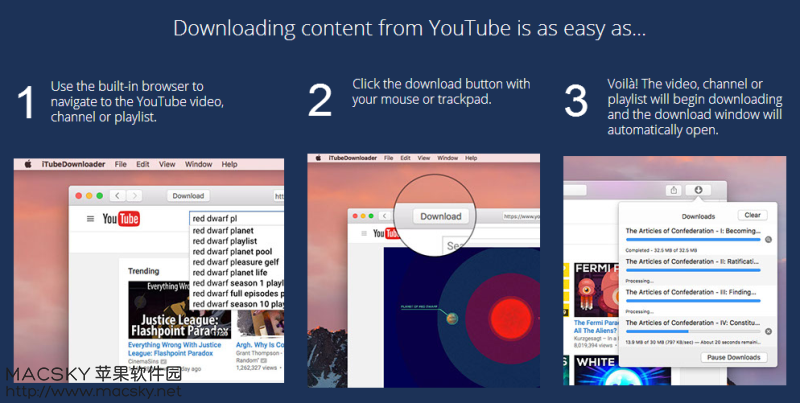800x403 pixels.
Task: Choose the "red dwarf season 1" suggestion
Action: pyautogui.click(x=236, y=283)
